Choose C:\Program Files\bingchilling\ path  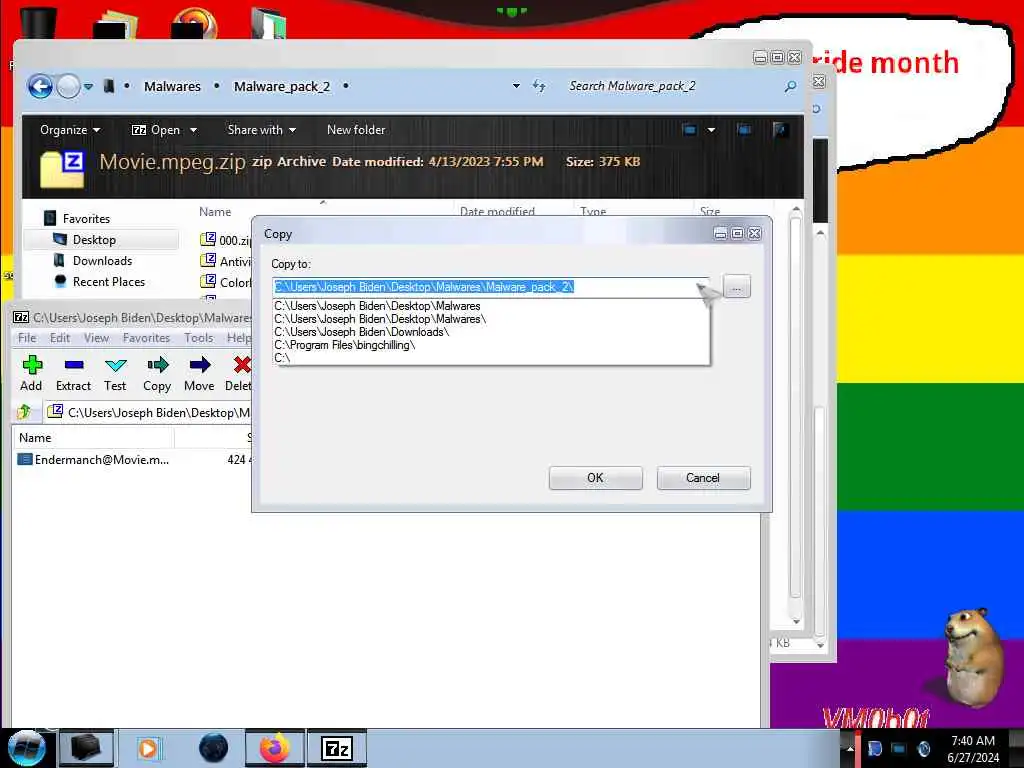click(491, 345)
